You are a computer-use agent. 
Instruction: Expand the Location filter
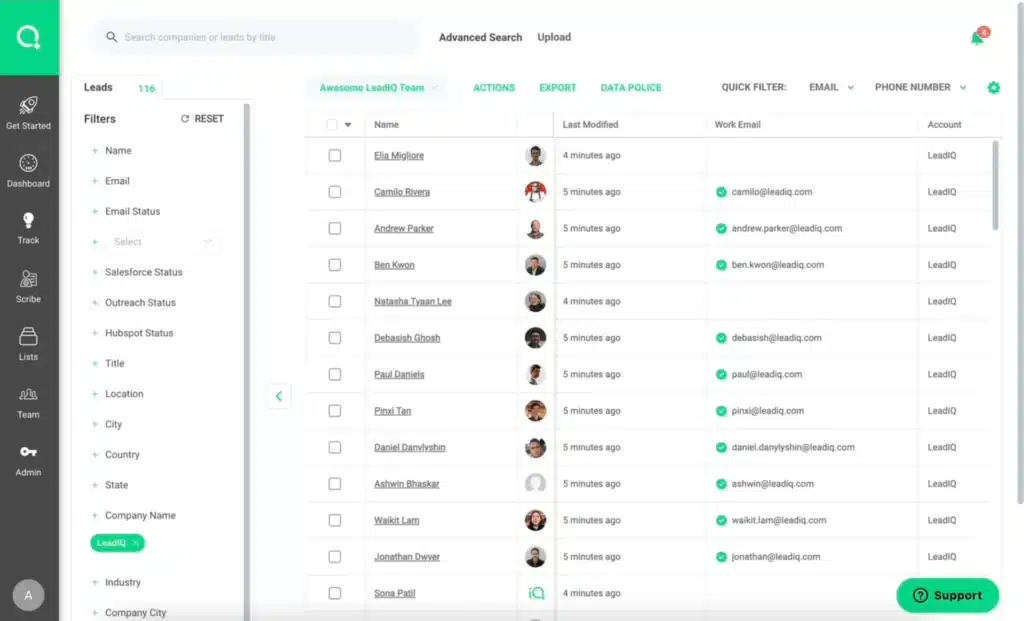tap(118, 394)
